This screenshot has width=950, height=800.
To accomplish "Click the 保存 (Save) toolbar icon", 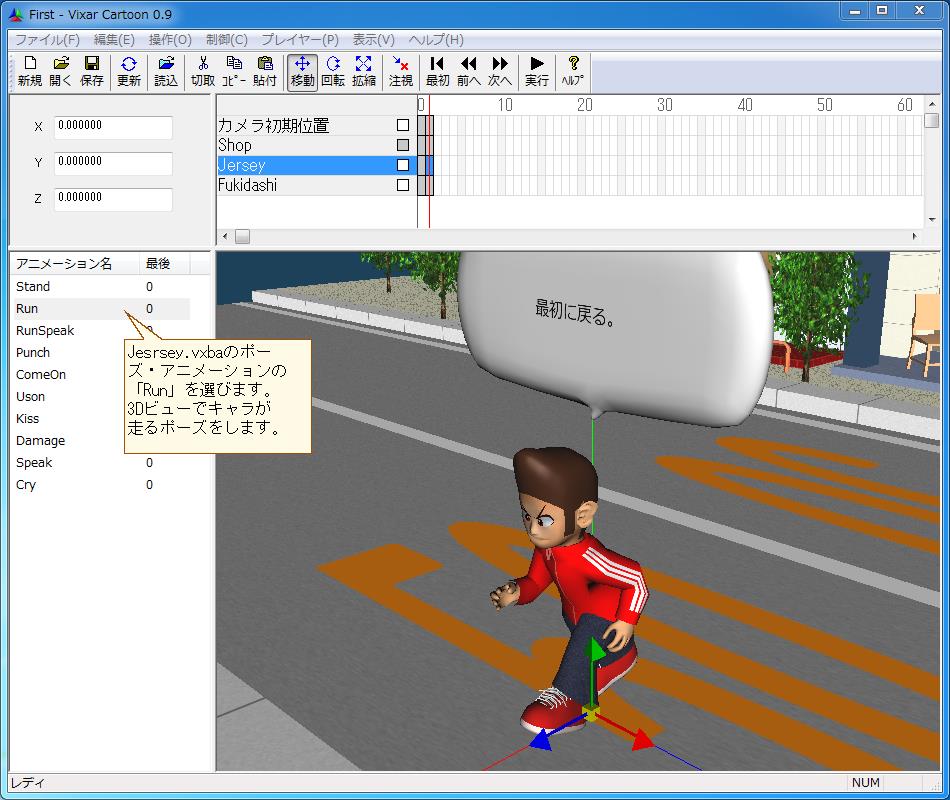I will [x=92, y=71].
